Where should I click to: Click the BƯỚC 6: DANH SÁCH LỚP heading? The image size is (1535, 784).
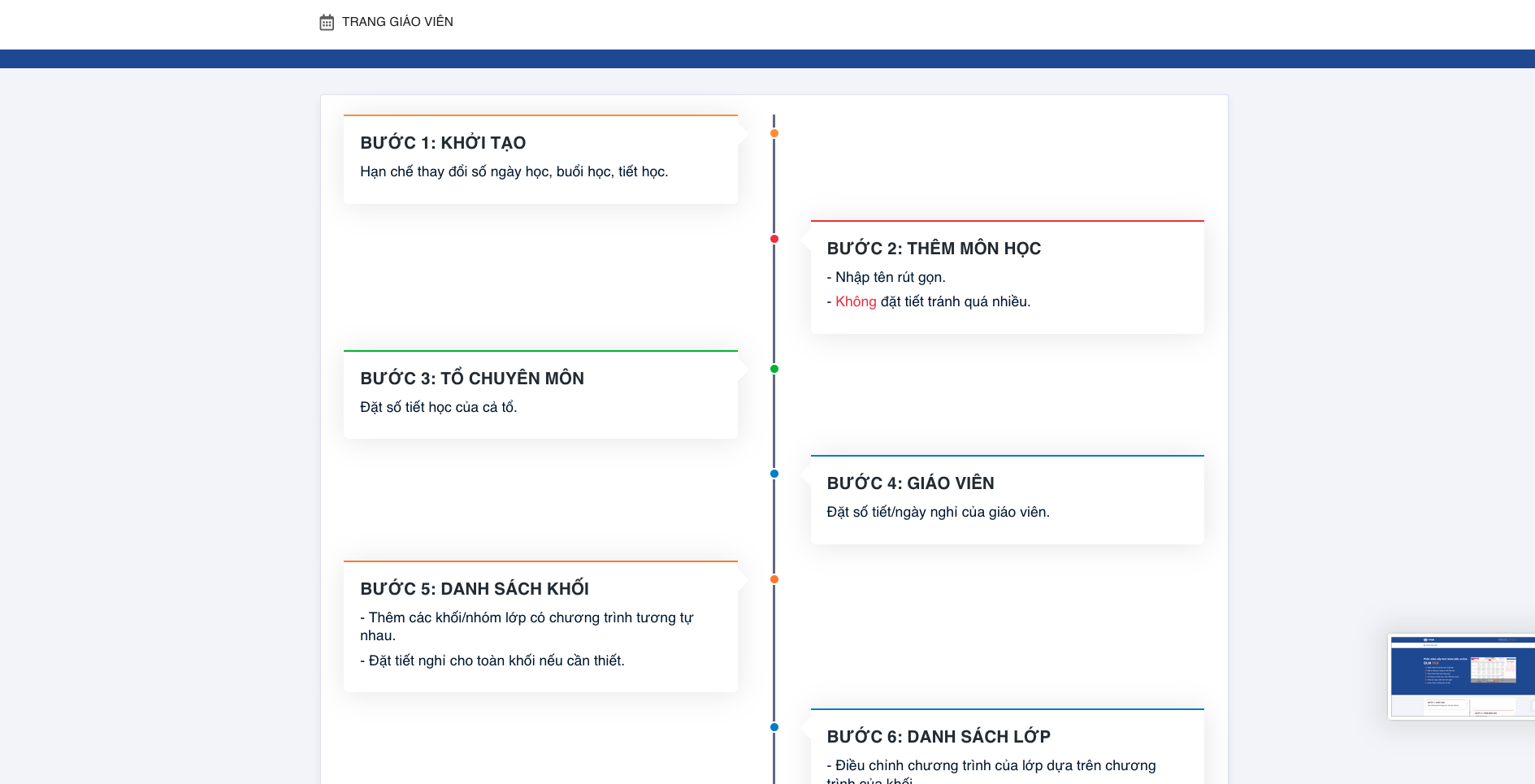(939, 737)
